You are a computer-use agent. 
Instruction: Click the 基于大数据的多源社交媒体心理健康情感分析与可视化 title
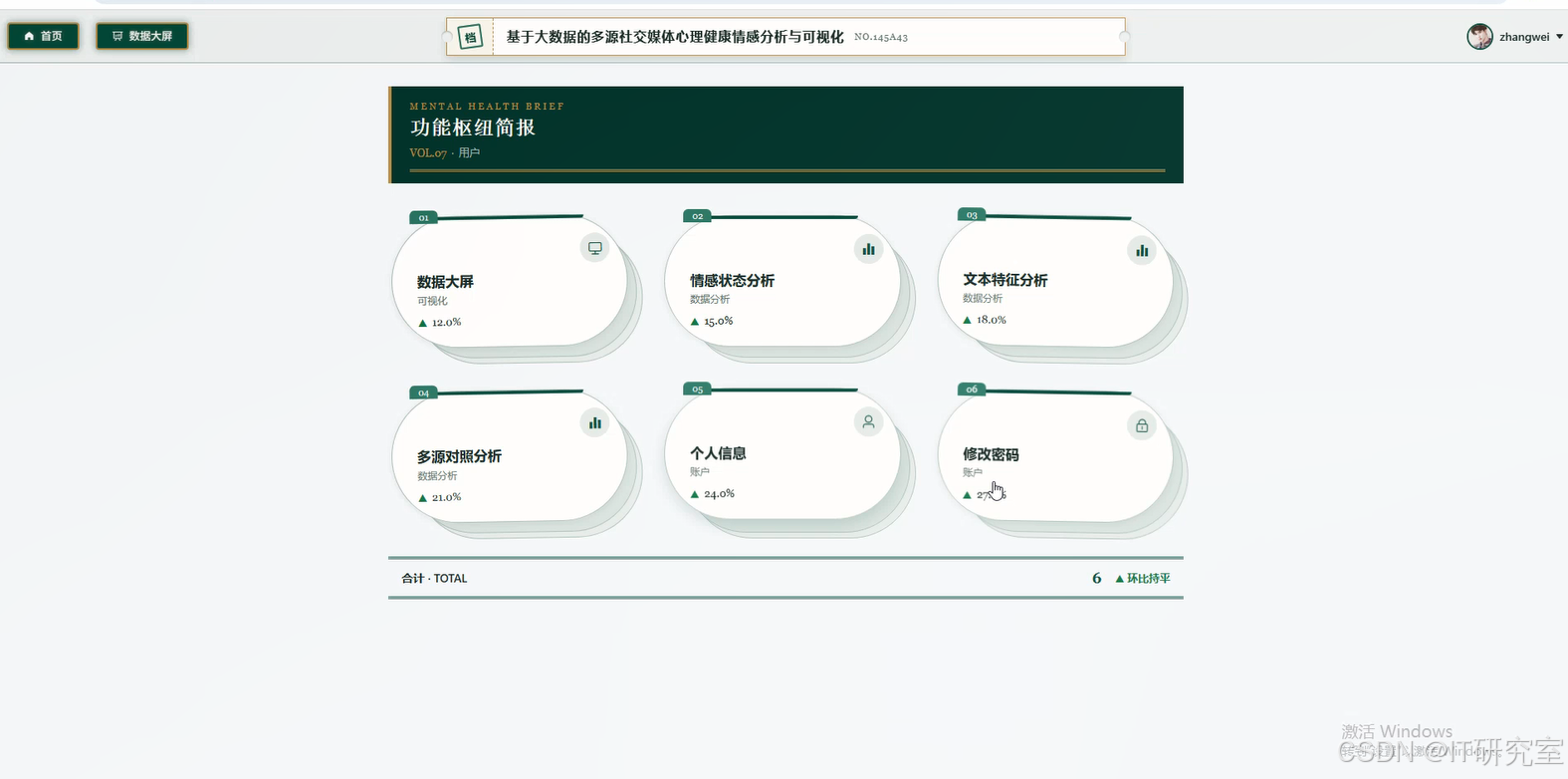click(x=675, y=37)
